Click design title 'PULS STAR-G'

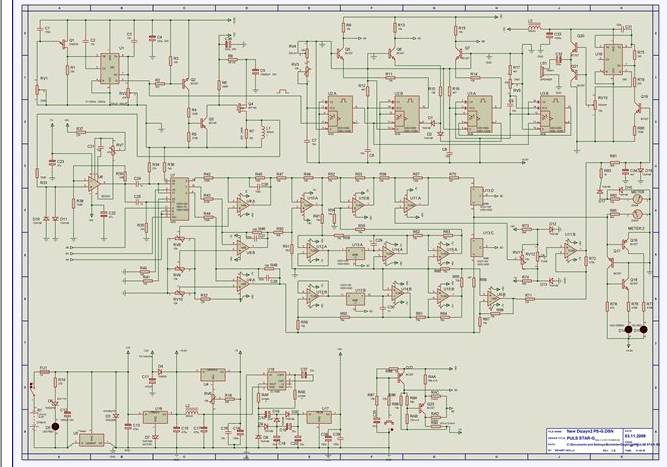581,438
